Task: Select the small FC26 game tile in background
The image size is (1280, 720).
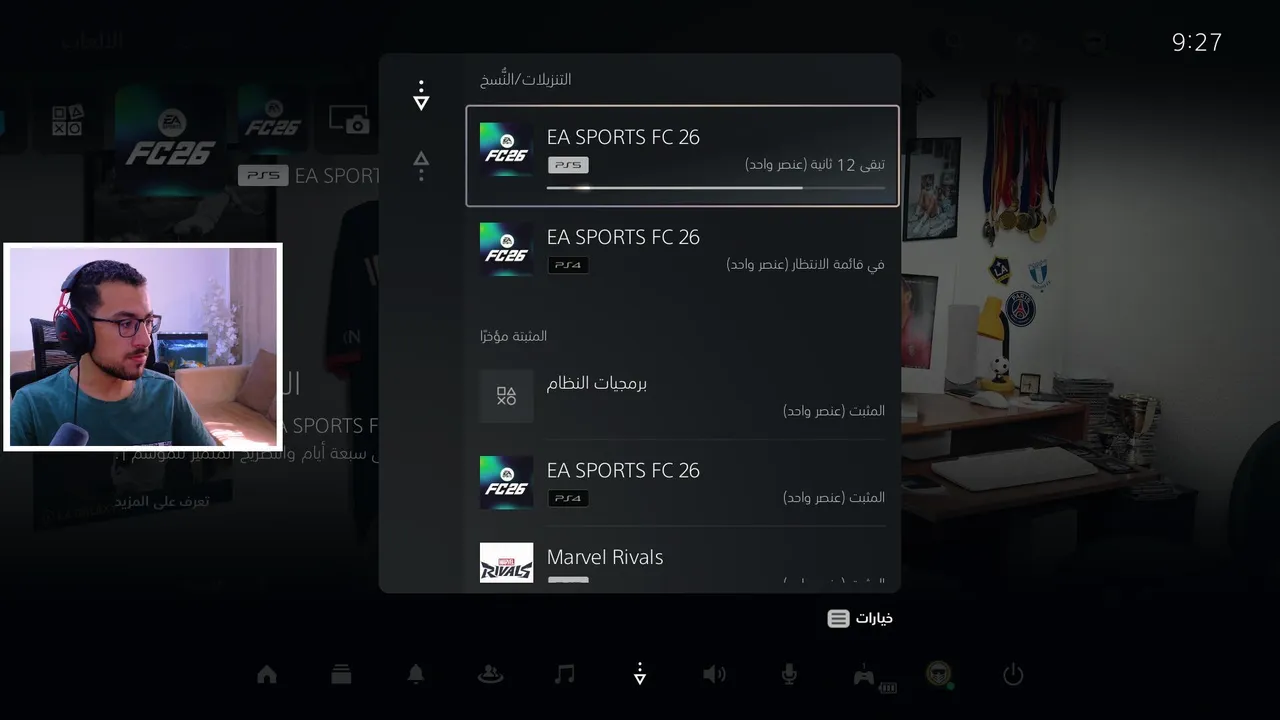Action: (x=271, y=120)
